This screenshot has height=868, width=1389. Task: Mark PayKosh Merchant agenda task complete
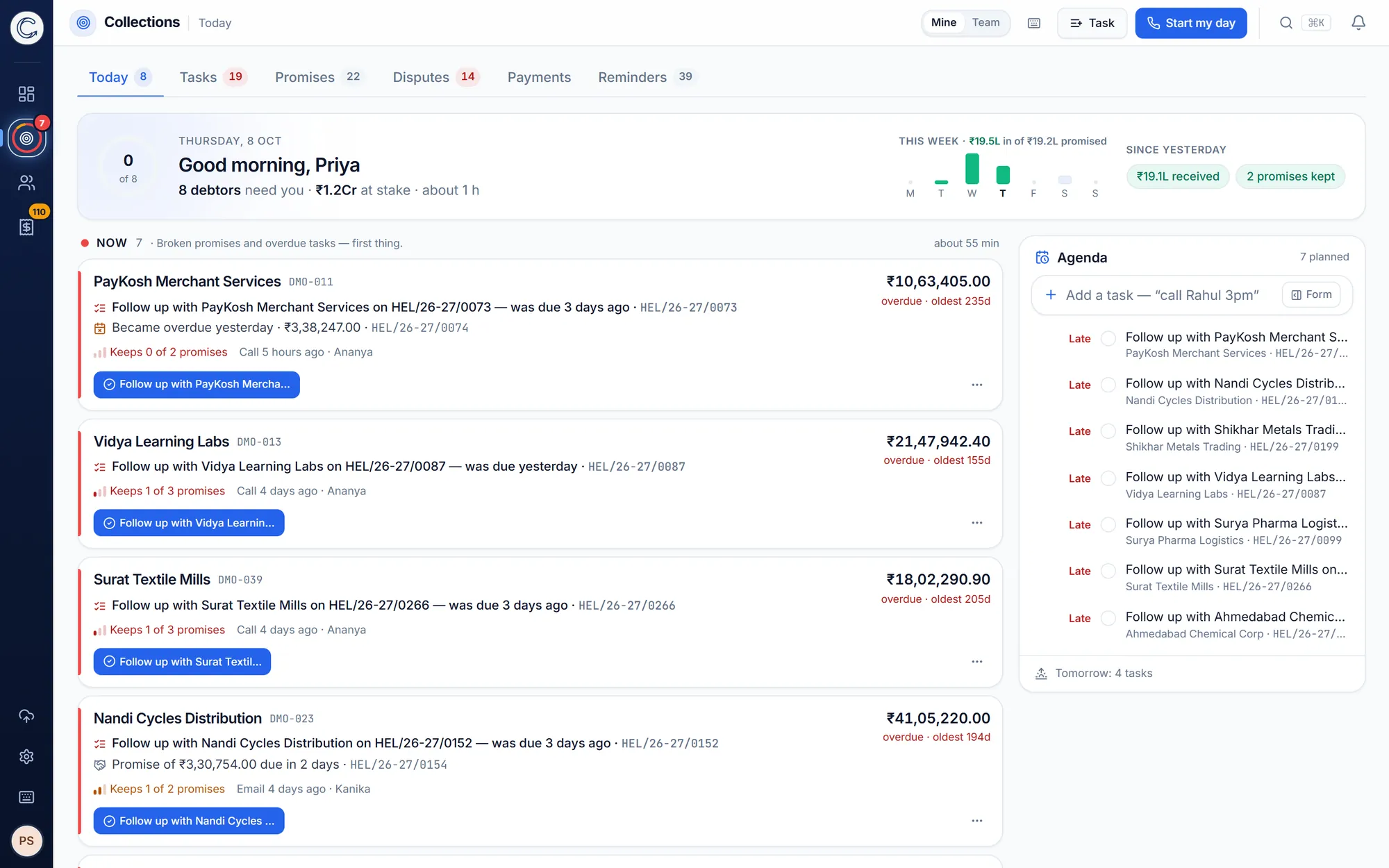1108,338
